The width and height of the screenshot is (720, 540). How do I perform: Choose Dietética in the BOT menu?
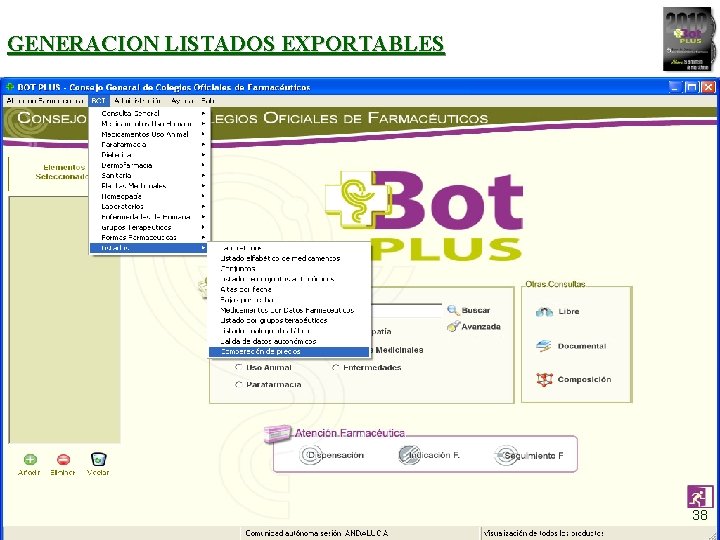tap(150, 155)
